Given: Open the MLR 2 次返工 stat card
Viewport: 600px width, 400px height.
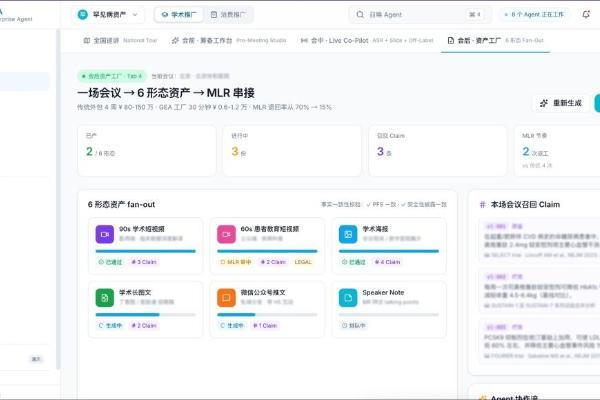Looking at the screenshot, I should 558,151.
